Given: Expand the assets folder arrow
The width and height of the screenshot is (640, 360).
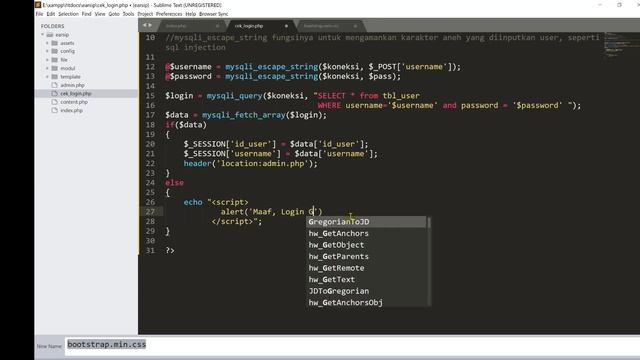Looking at the screenshot, I should point(47,43).
